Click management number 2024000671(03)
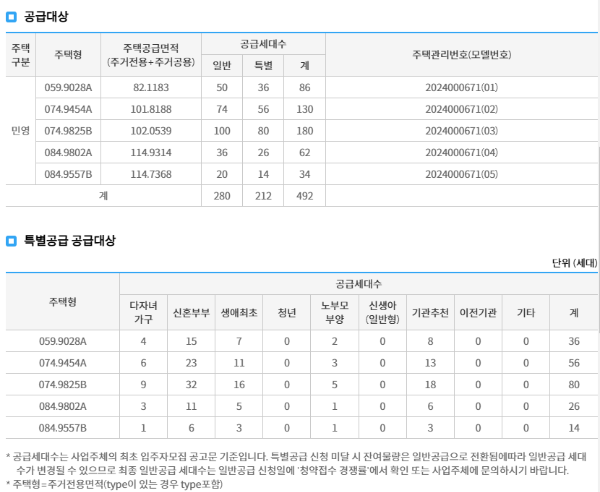Image resolution: width=600 pixels, height=492 pixels. tap(461, 131)
